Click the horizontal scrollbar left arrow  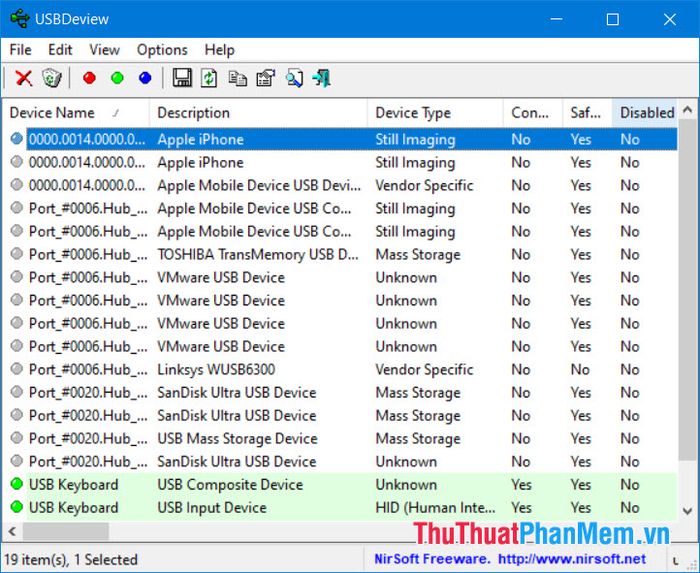click(12, 531)
